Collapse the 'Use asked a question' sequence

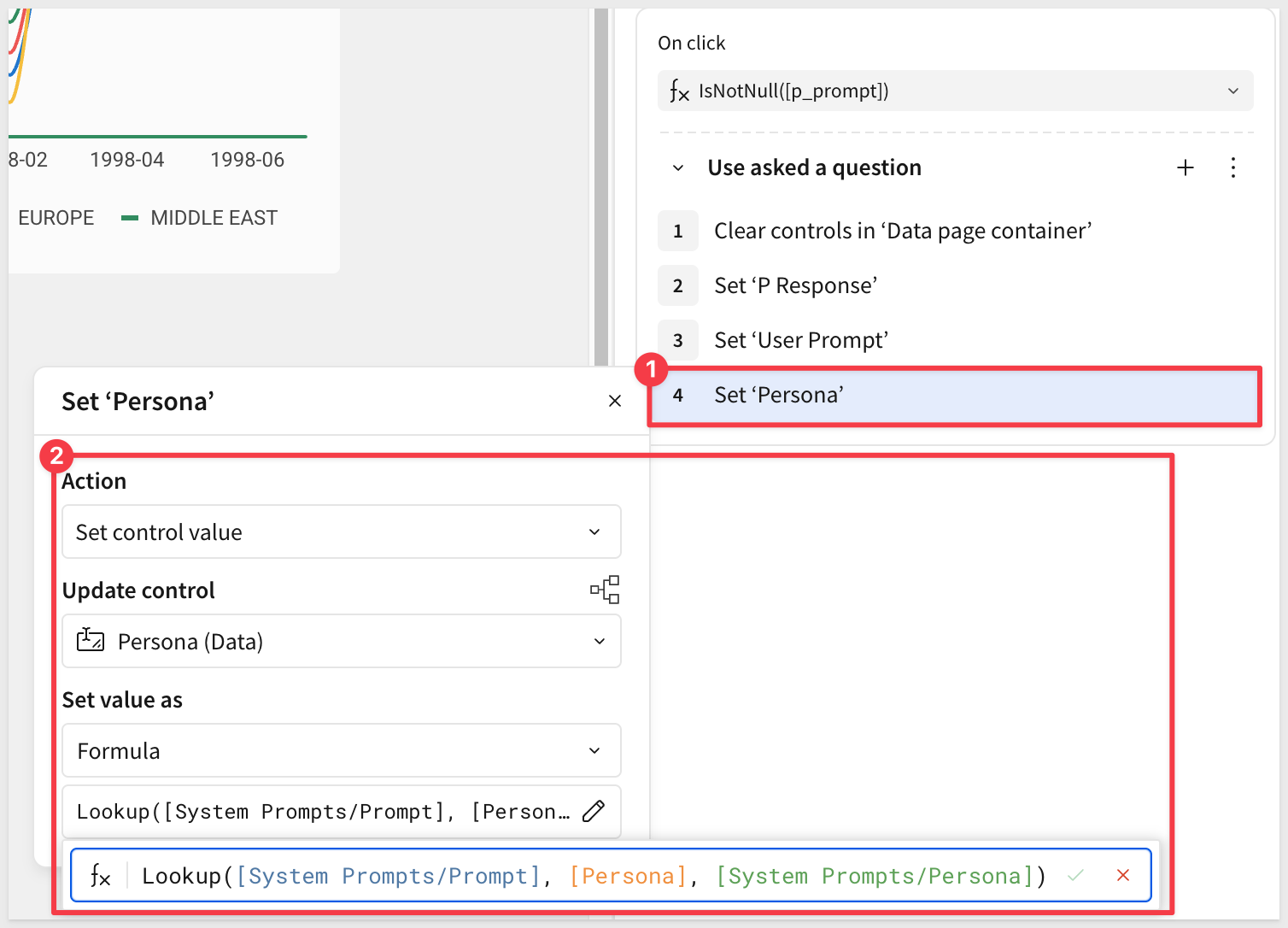(678, 167)
